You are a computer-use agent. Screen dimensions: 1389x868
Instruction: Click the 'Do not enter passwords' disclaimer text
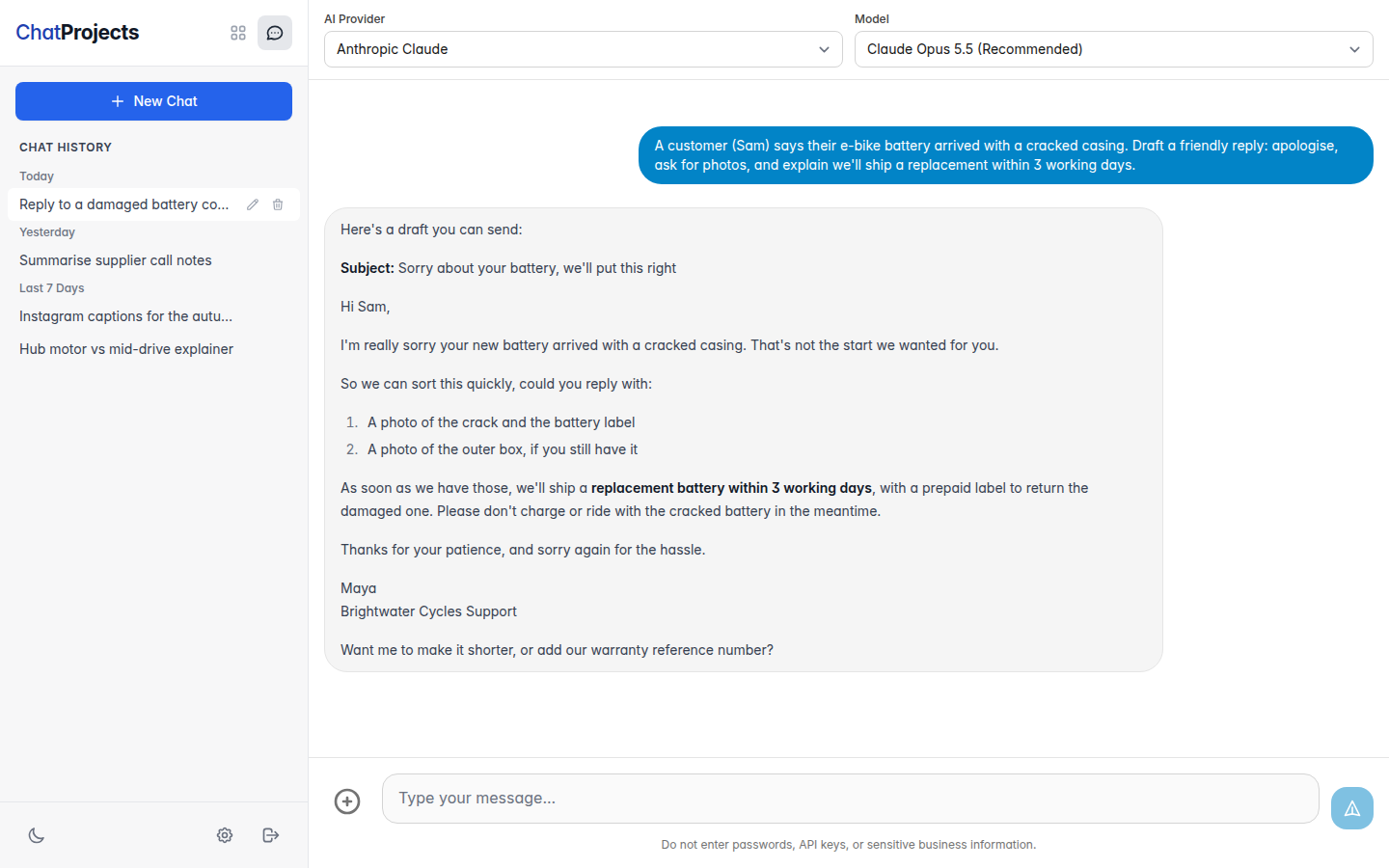pos(849,845)
